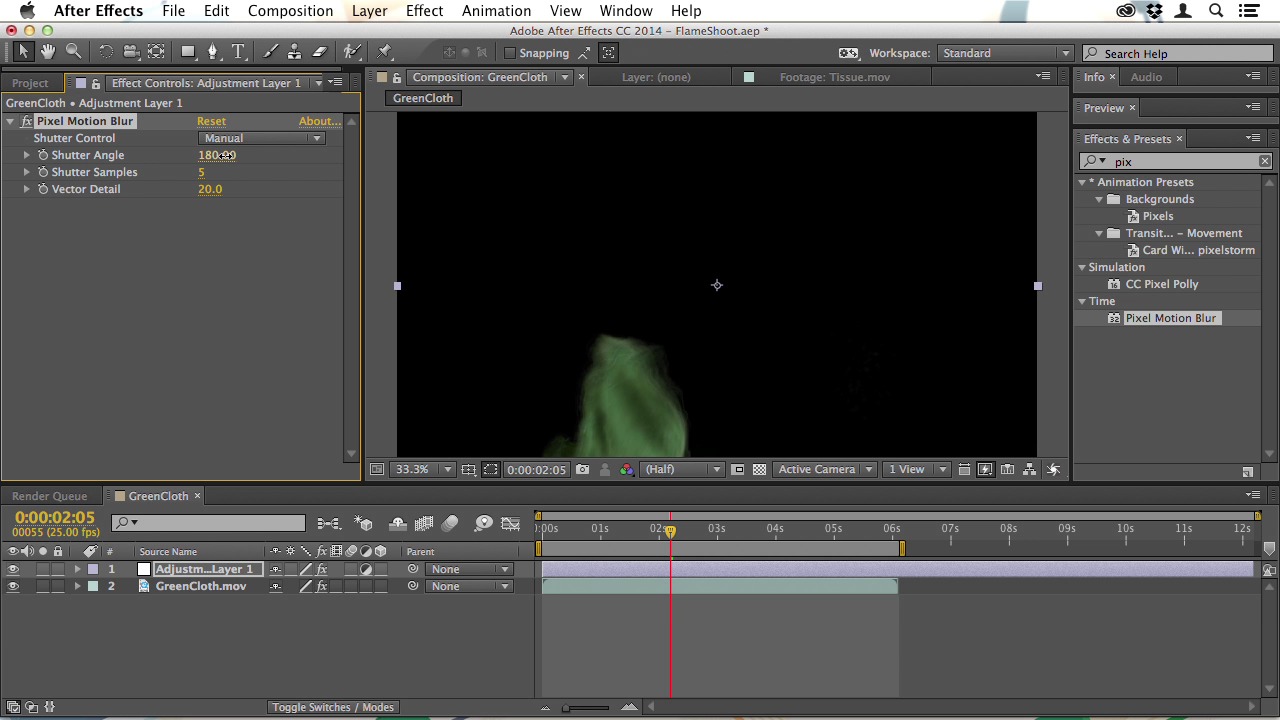This screenshot has width=1280, height=720.
Task: Click the Vector Detail value 20.0
Action: [x=210, y=189]
